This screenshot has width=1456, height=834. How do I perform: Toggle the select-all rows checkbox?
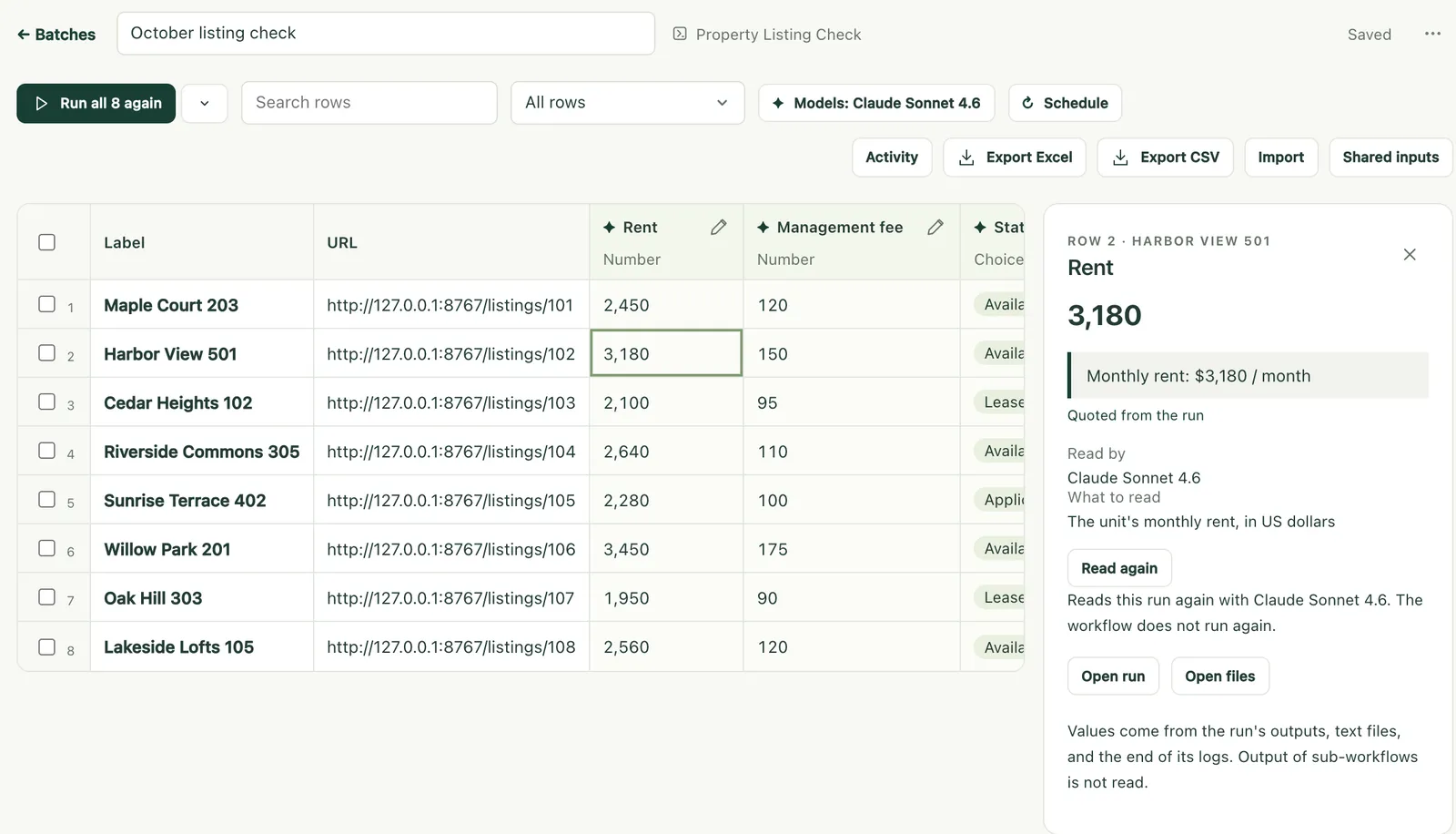[x=47, y=242]
